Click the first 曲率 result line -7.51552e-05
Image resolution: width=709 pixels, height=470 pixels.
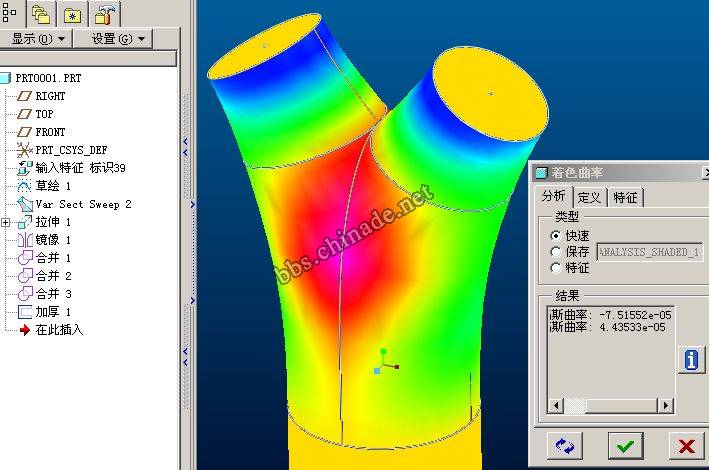click(610, 314)
